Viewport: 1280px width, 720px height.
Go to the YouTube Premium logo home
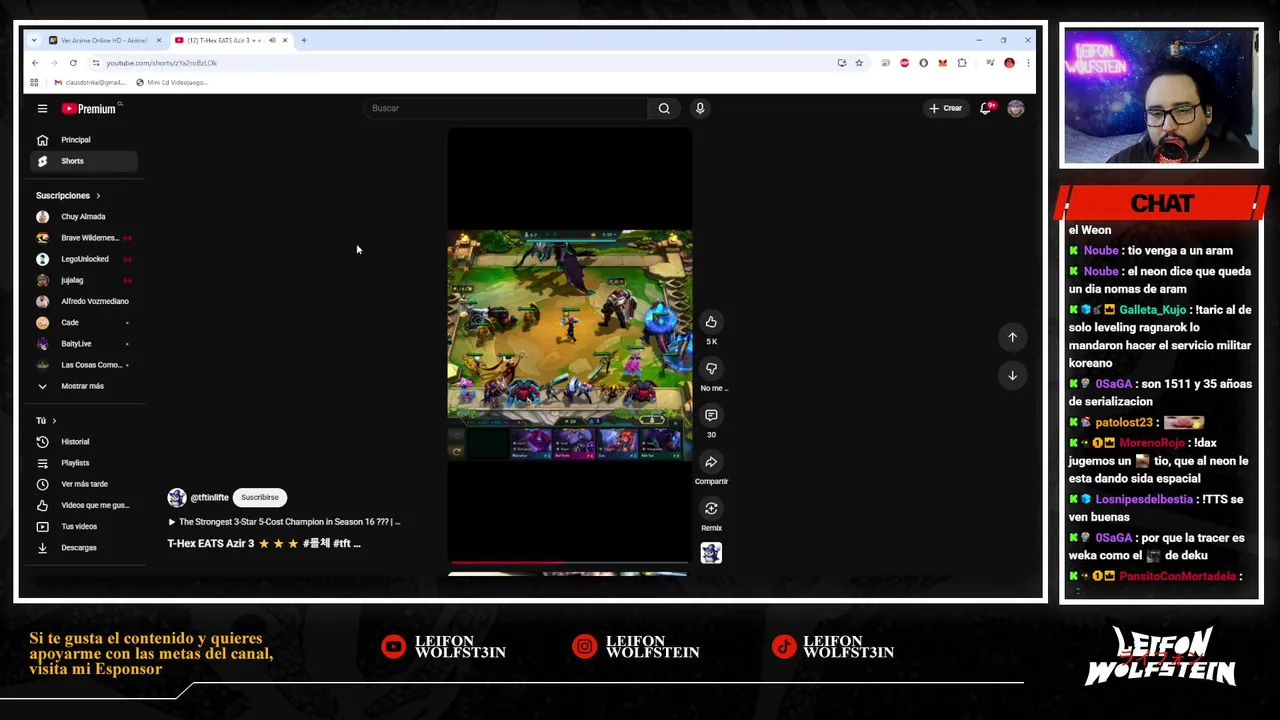click(x=90, y=108)
